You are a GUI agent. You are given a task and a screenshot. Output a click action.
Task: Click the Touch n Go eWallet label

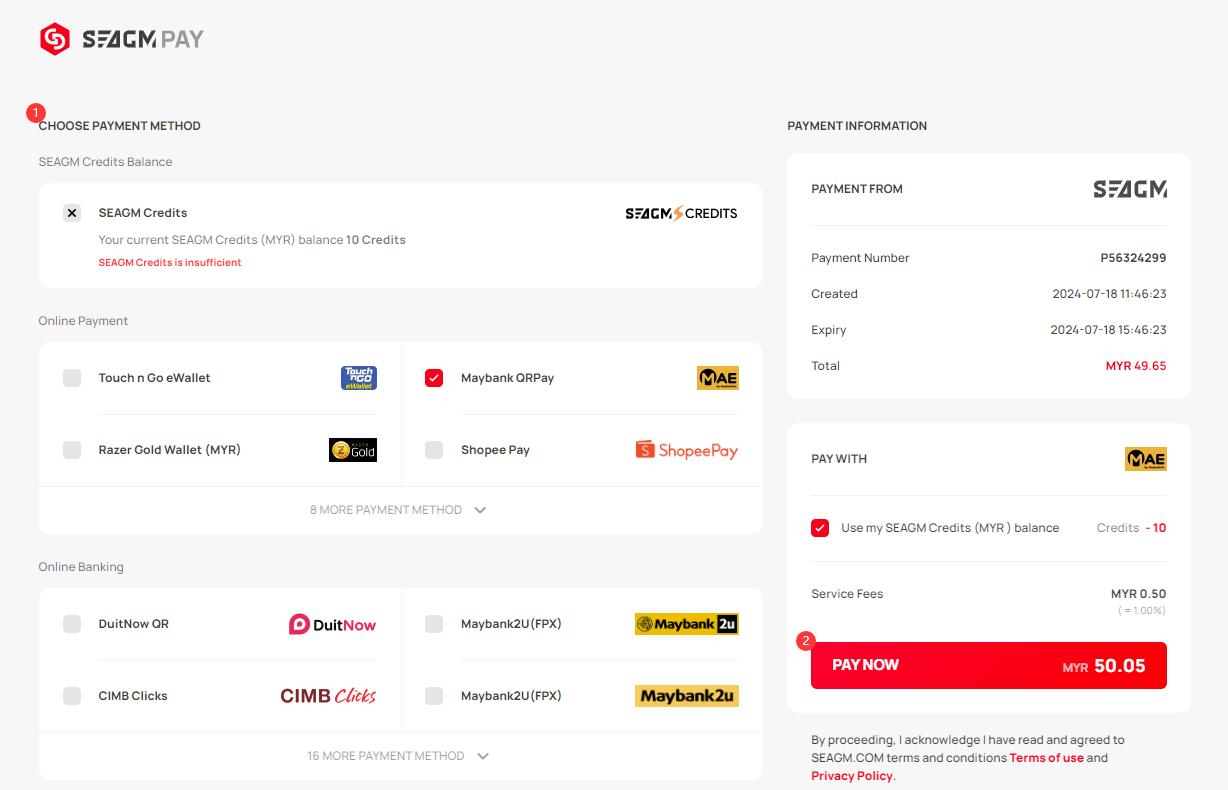pos(155,378)
